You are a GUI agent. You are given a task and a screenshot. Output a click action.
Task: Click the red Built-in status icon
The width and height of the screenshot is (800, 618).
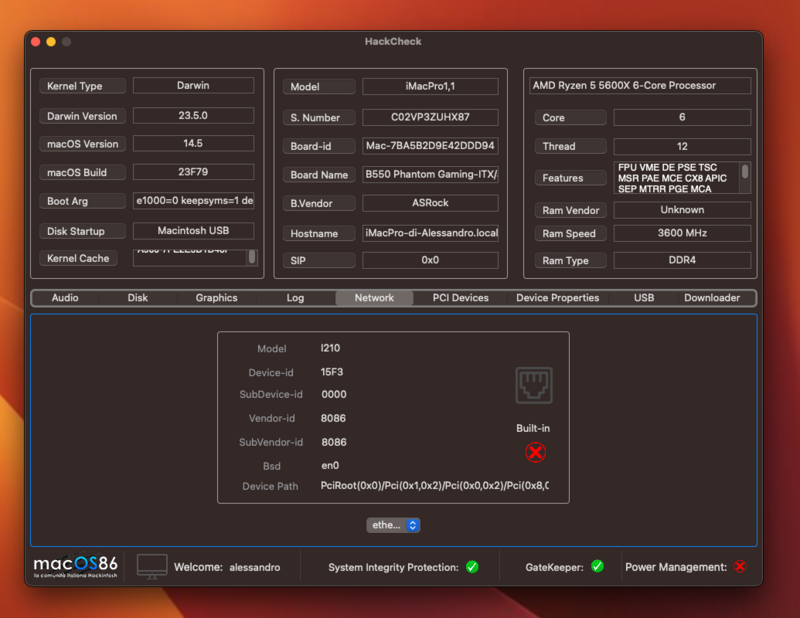point(535,452)
